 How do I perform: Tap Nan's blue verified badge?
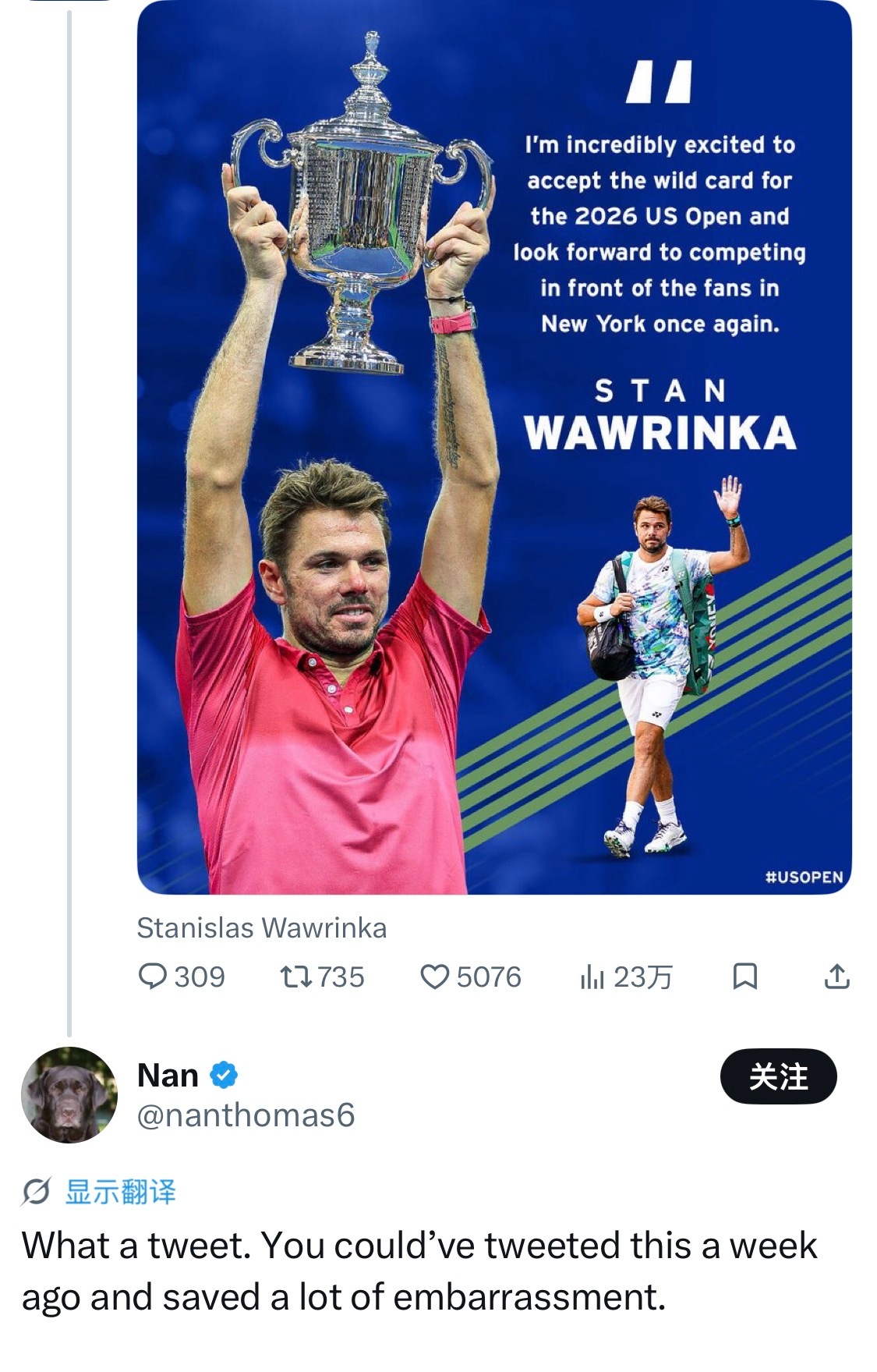[x=224, y=1075]
